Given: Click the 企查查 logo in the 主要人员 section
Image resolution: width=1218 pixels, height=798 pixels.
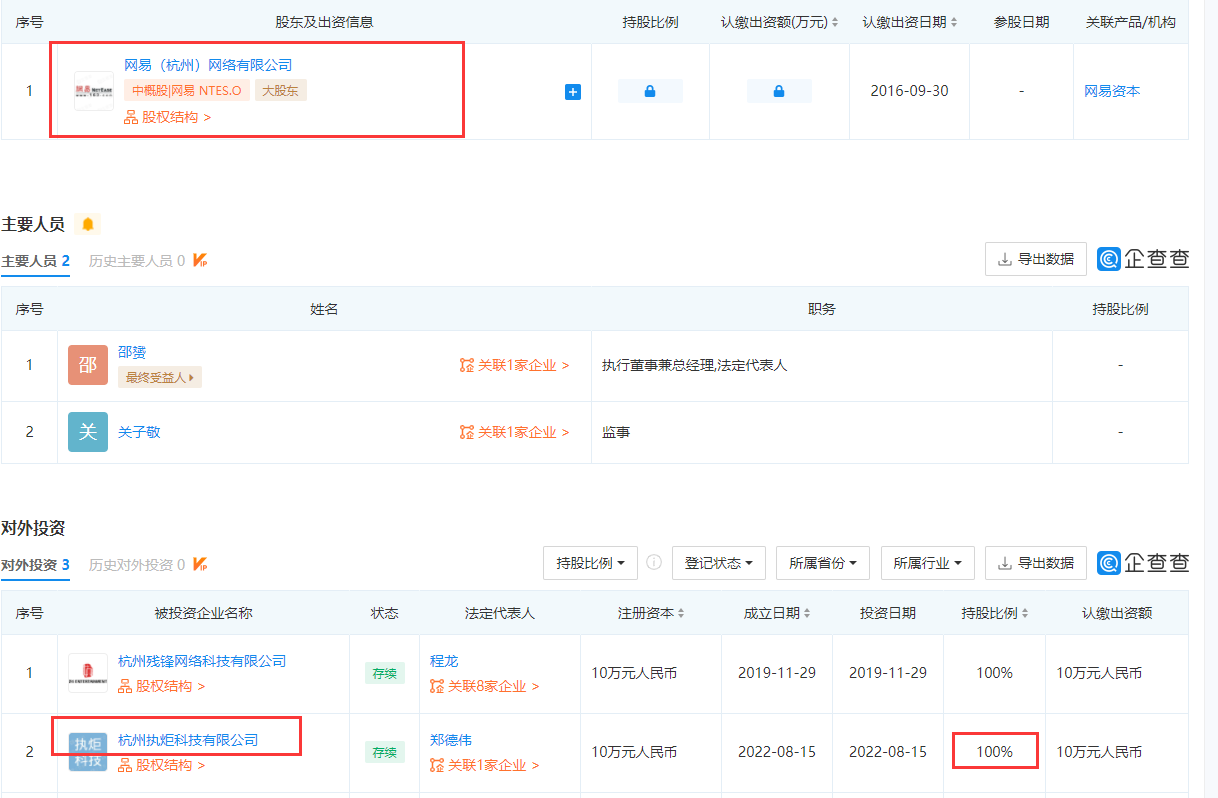Looking at the screenshot, I should (x=1143, y=259).
